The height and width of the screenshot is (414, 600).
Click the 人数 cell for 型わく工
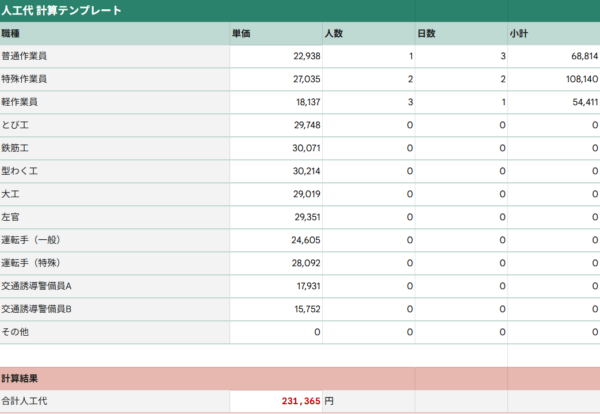point(368,171)
